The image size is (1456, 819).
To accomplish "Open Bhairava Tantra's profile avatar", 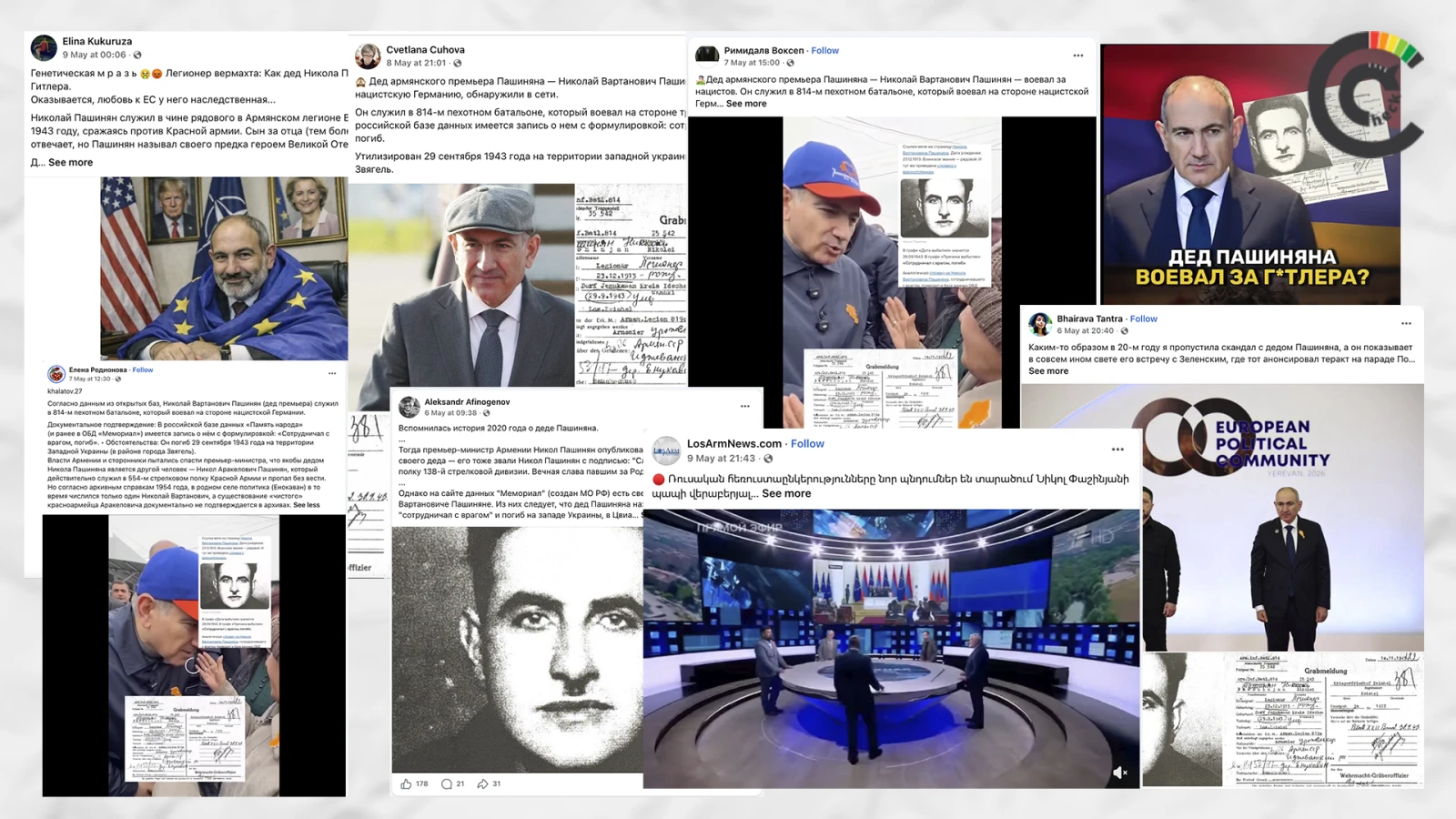I will point(1040,324).
